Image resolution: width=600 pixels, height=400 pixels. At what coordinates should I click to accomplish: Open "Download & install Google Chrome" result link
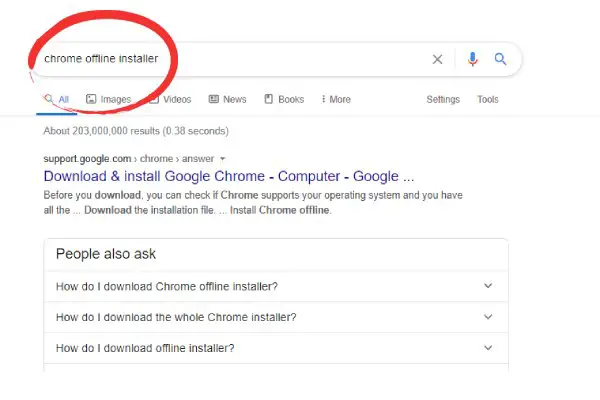pyautogui.click(x=229, y=176)
